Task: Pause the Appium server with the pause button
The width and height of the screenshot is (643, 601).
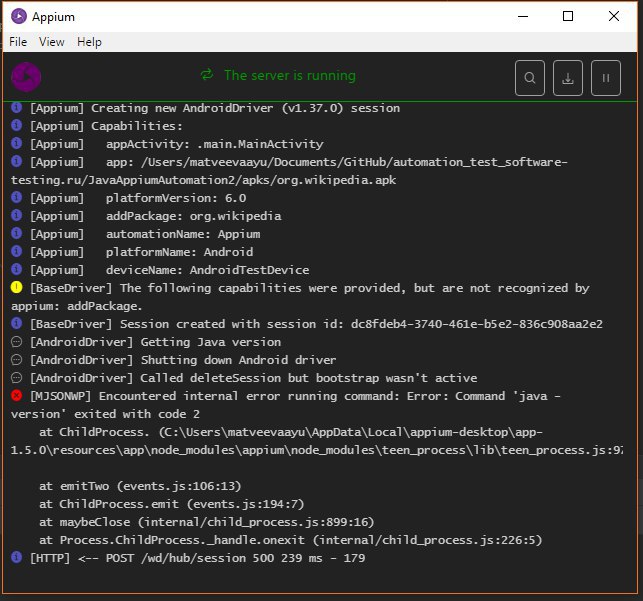Action: click(x=606, y=78)
